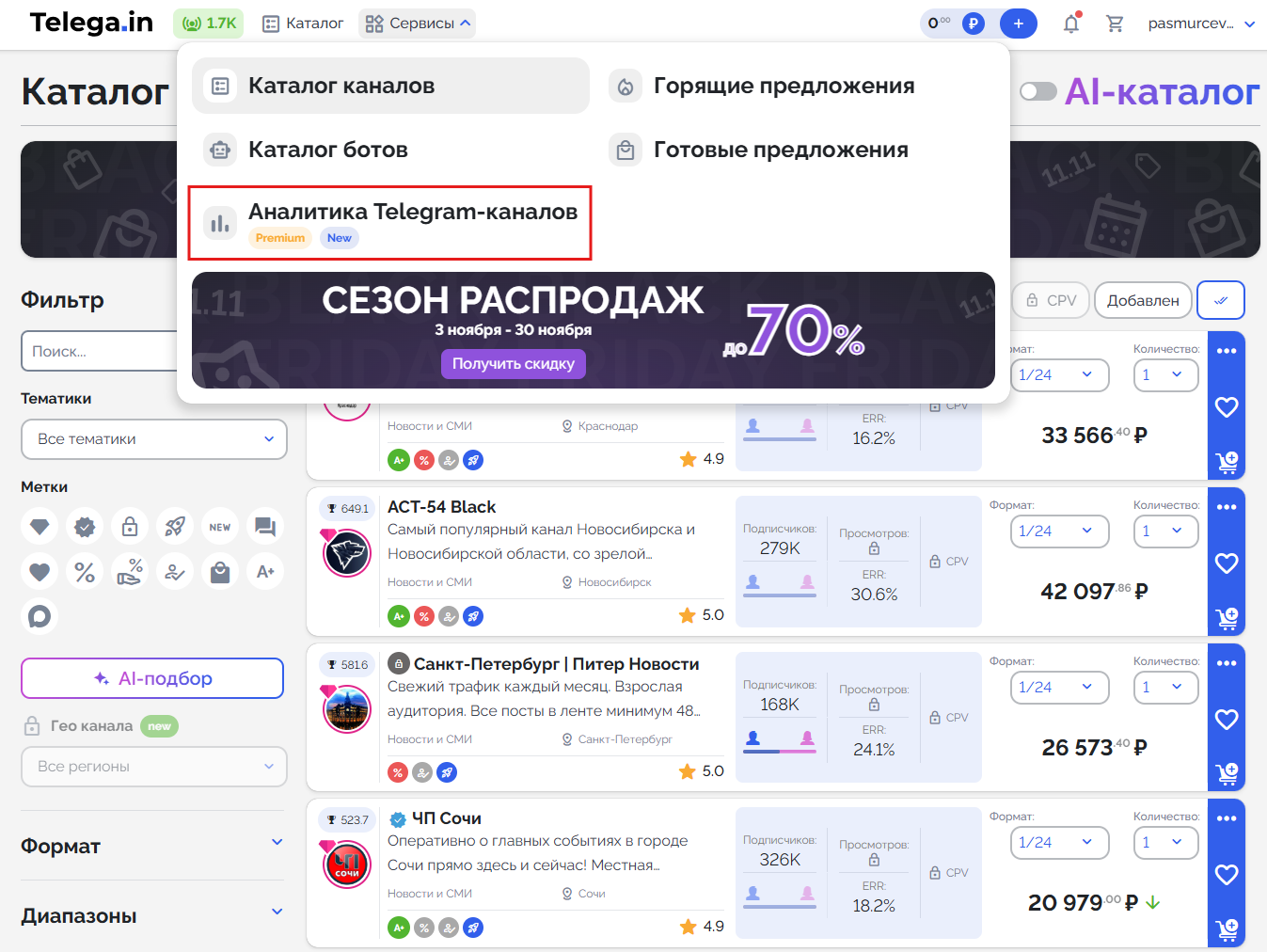This screenshot has width=1267, height=952.
Task: Open Каталог ботов from Сервисы menu
Action: (x=390, y=150)
